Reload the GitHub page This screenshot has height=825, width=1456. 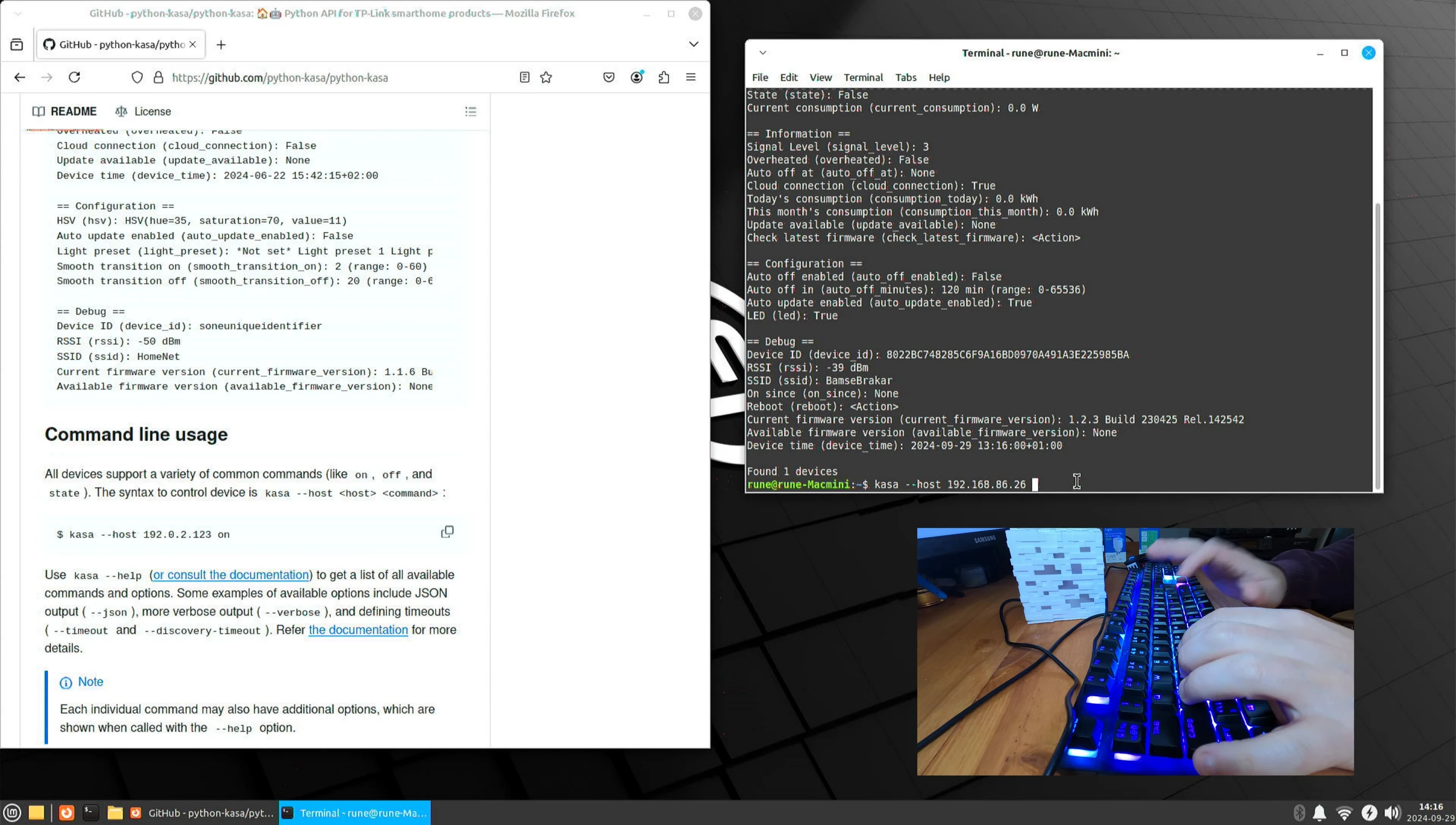point(74,78)
